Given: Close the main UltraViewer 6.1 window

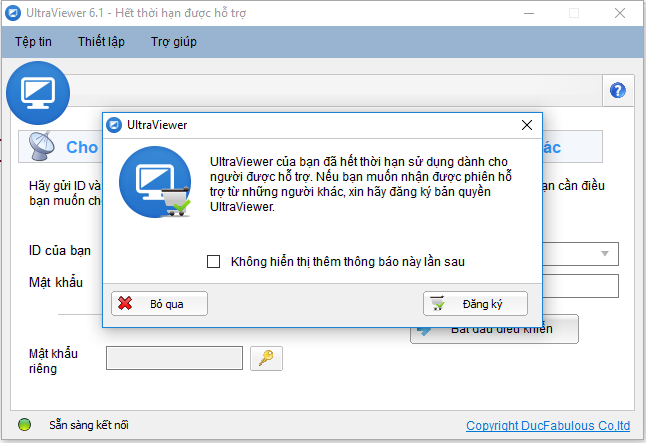Looking at the screenshot, I should 620,13.
